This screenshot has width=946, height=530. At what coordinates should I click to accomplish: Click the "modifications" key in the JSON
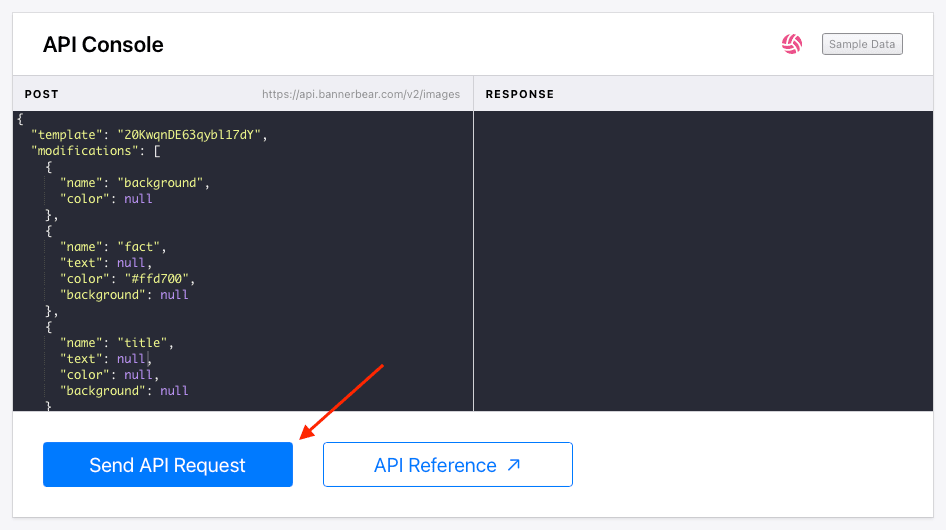coord(84,150)
